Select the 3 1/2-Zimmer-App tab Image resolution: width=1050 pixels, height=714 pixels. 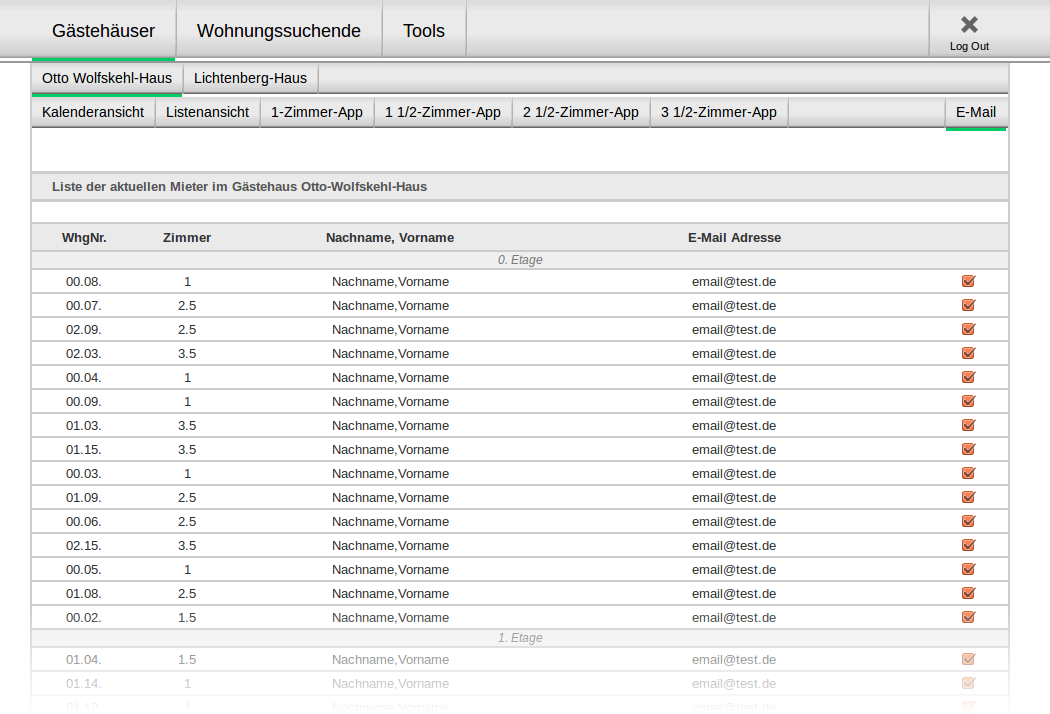[719, 112]
